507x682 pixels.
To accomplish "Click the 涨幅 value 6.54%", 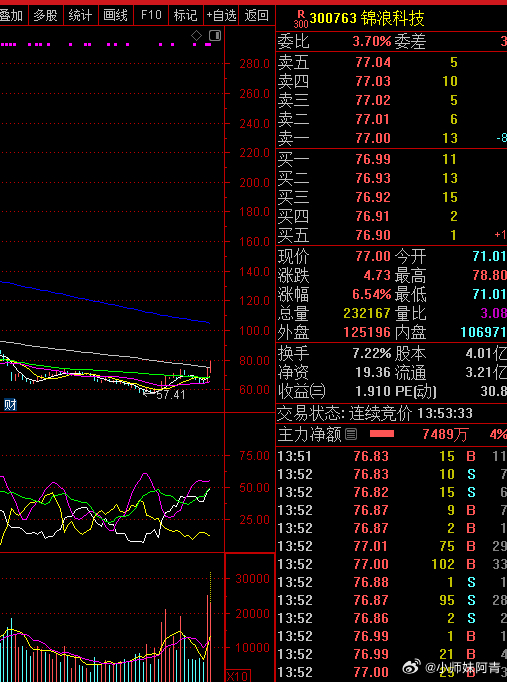I will (x=372, y=294).
